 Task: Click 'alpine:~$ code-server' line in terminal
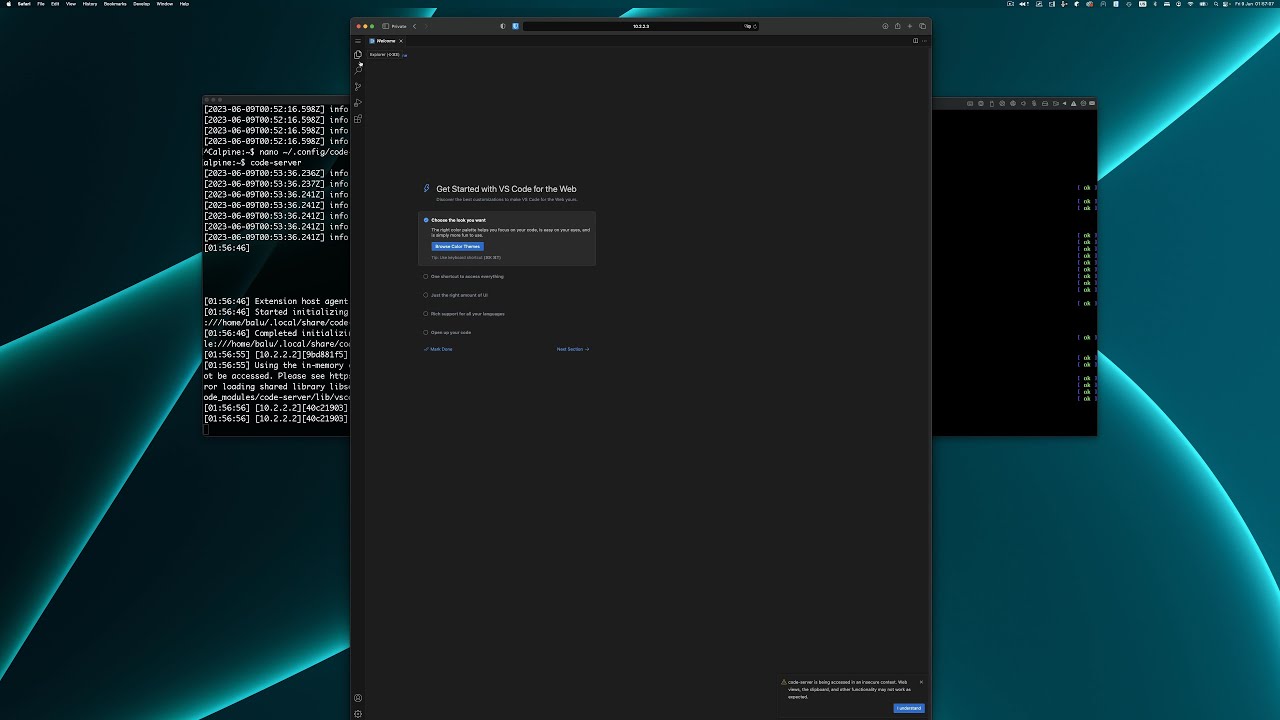(x=252, y=162)
